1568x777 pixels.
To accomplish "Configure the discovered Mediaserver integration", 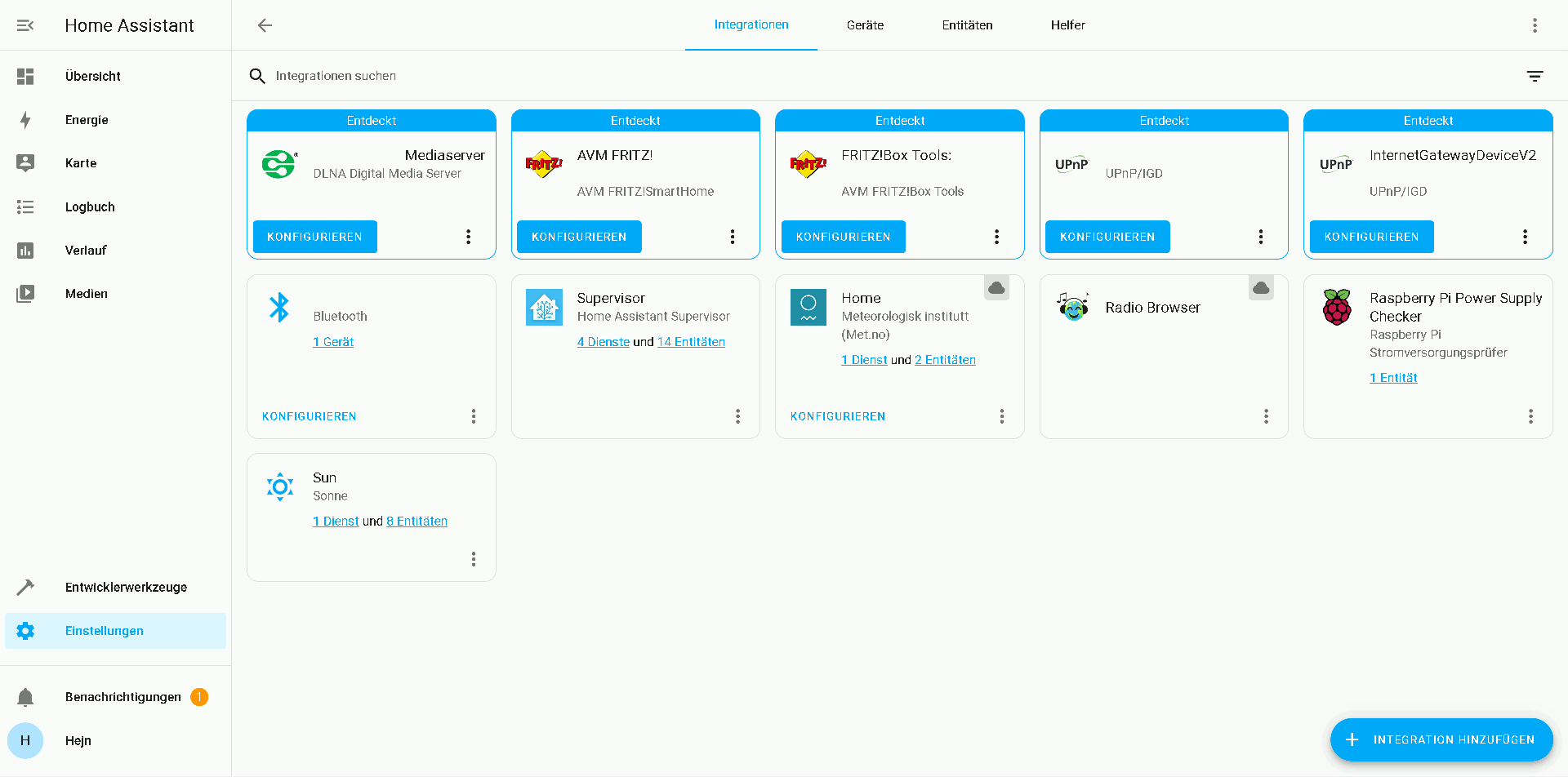I will (314, 237).
